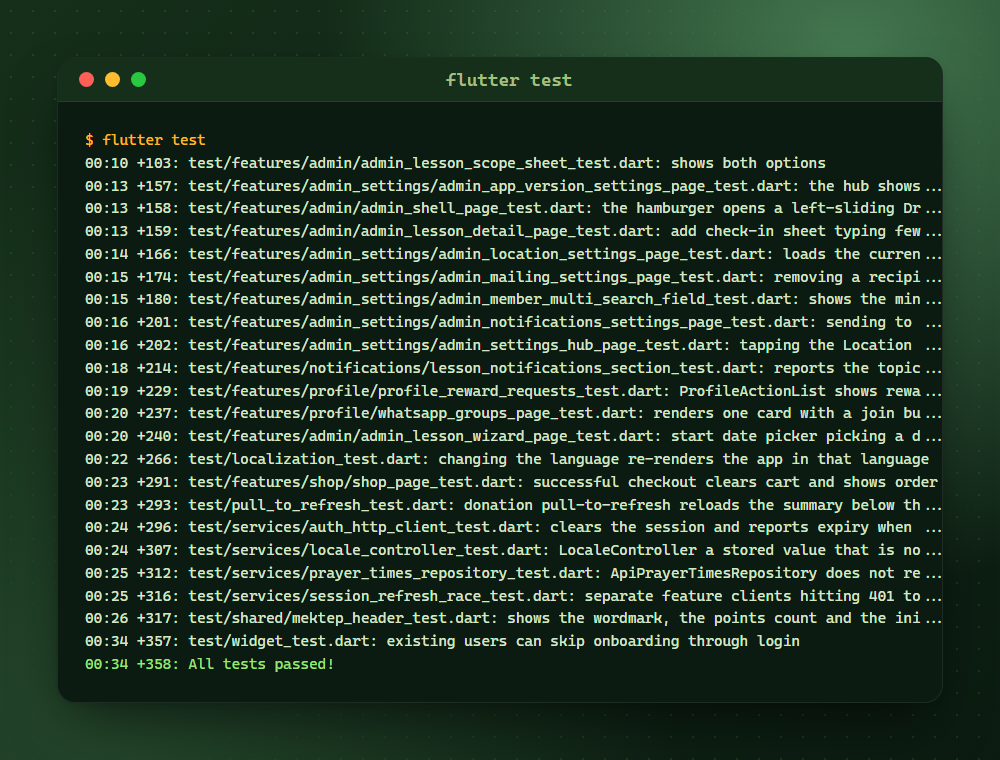Select the admin_location_settings_page_test.dart line

click(513, 254)
